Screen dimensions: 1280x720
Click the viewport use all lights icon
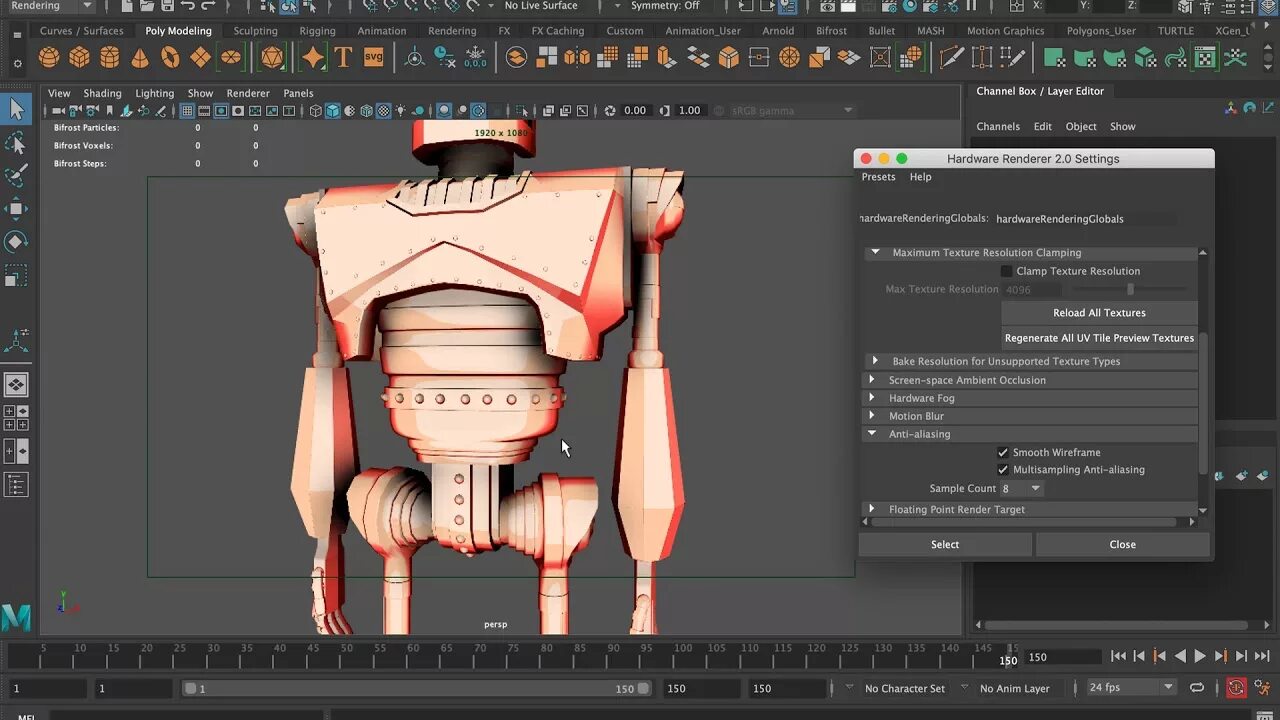401,111
